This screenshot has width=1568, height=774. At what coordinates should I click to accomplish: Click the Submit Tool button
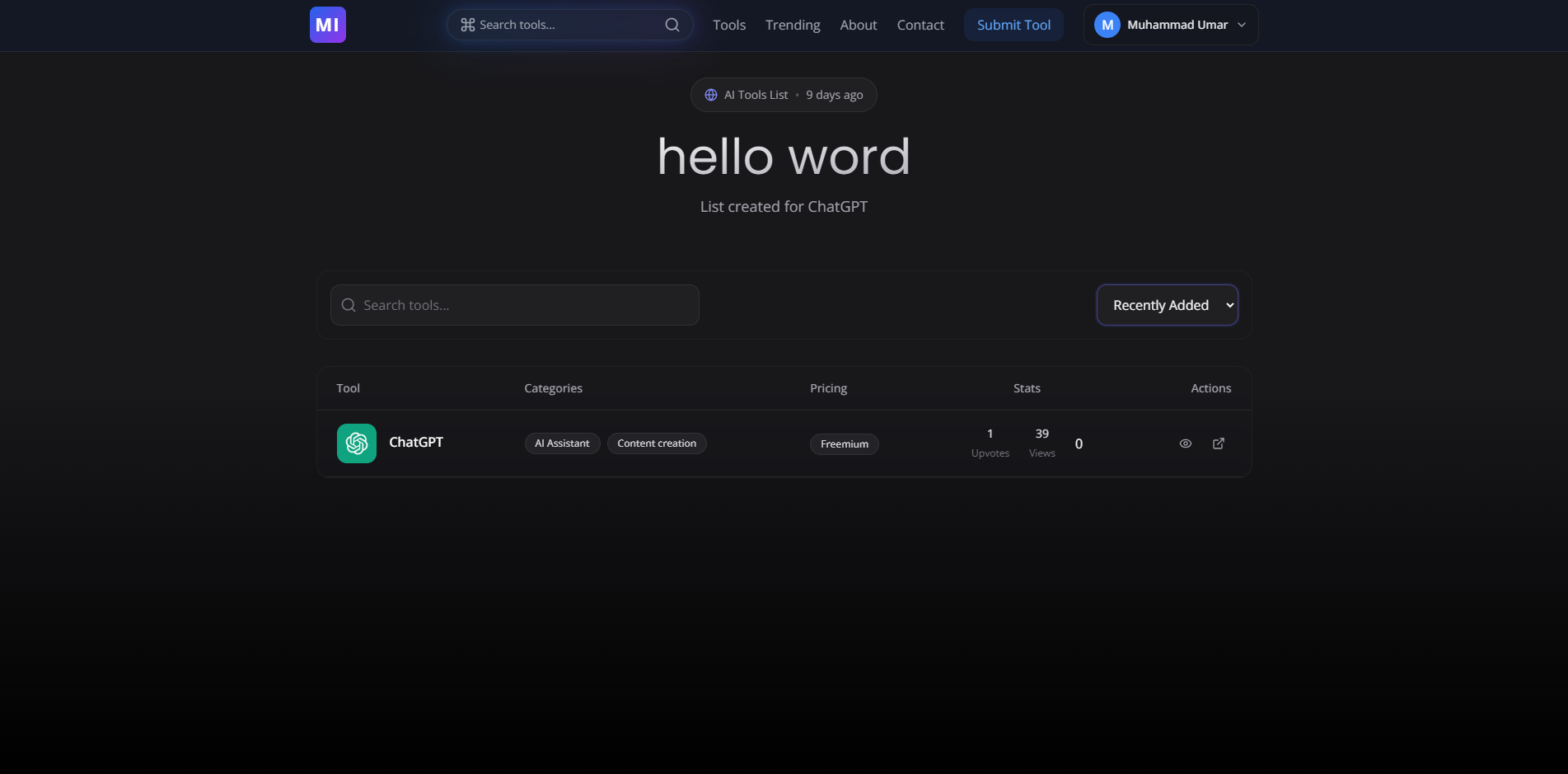[1013, 25]
